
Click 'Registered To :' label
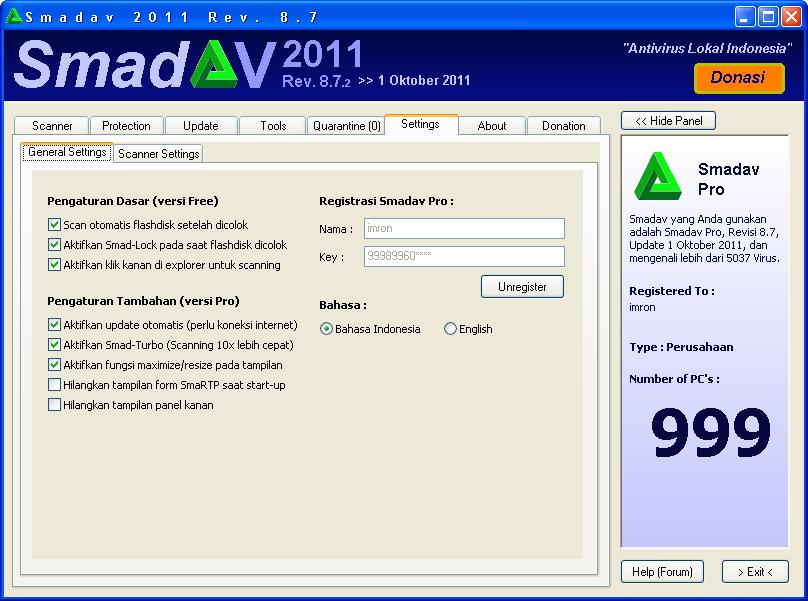point(672,291)
